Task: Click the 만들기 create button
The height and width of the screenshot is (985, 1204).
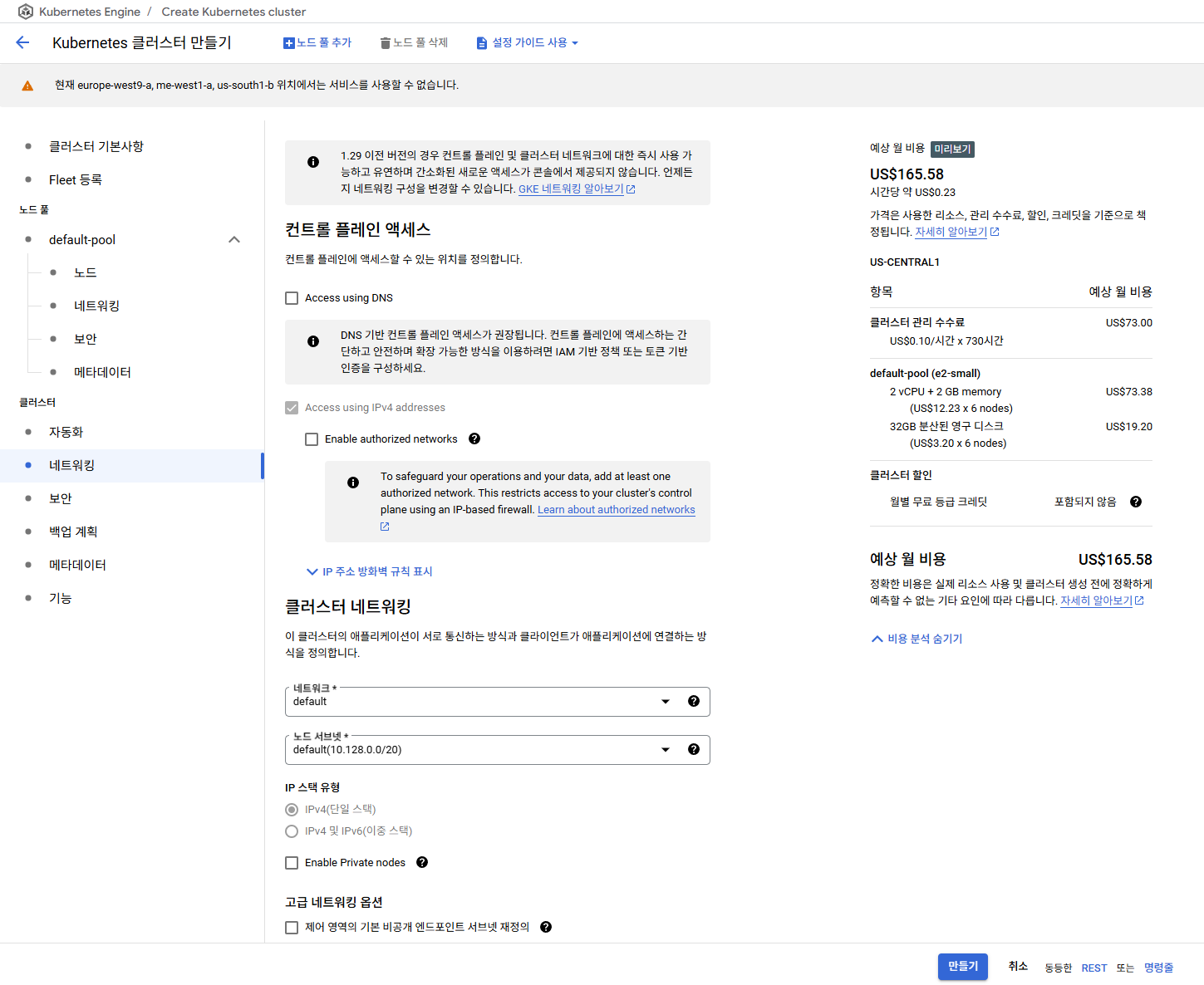Action: [963, 967]
